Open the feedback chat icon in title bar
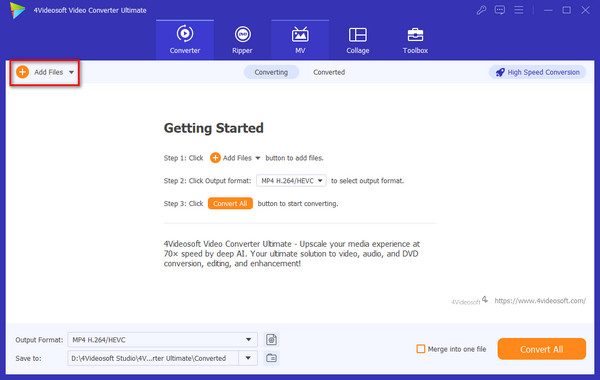Screen dimensions: 600x380 pyautogui.click(x=500, y=10)
